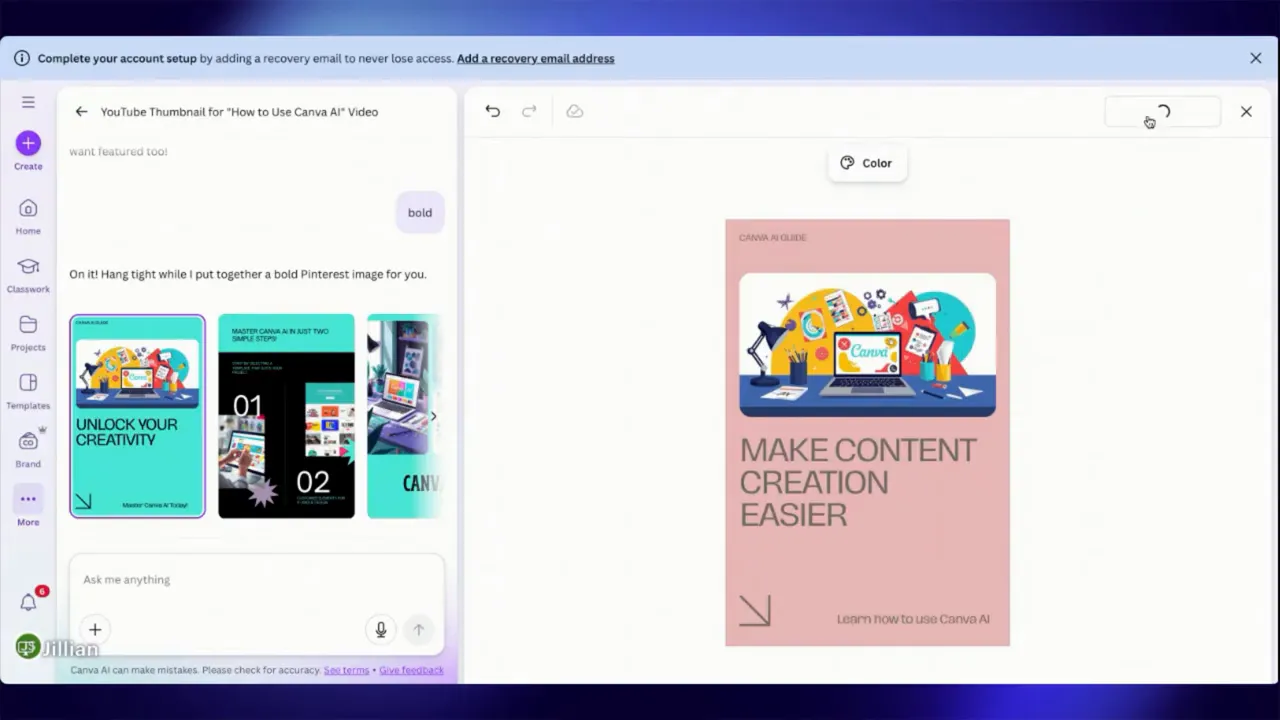
Task: Click the redo arrow
Action: tap(529, 111)
